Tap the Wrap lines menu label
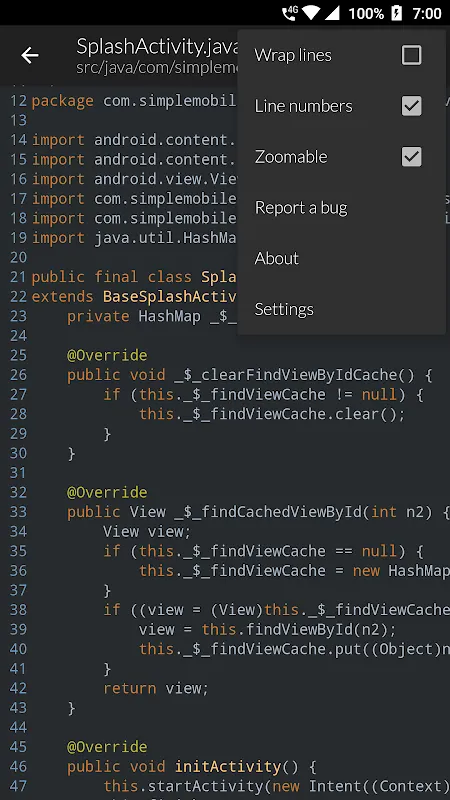The width and height of the screenshot is (450, 800). (x=293, y=55)
